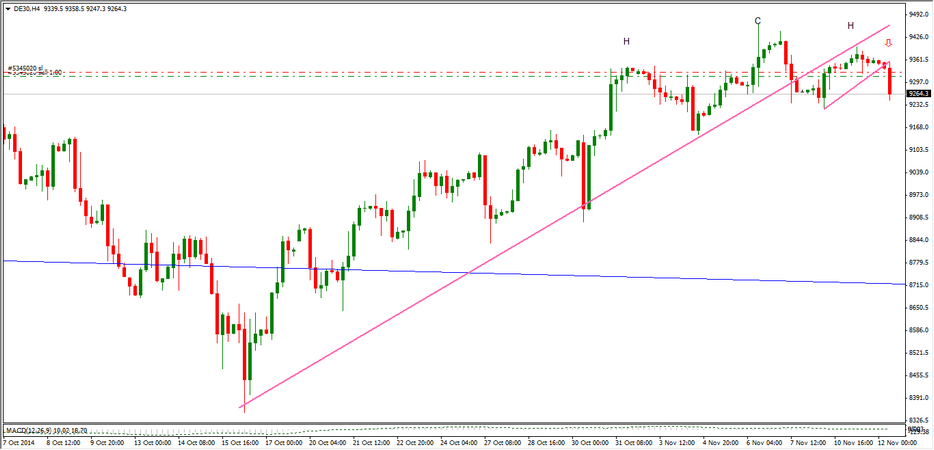Click the current price tag 9264.3
The height and width of the screenshot is (450, 934).
(x=918, y=94)
